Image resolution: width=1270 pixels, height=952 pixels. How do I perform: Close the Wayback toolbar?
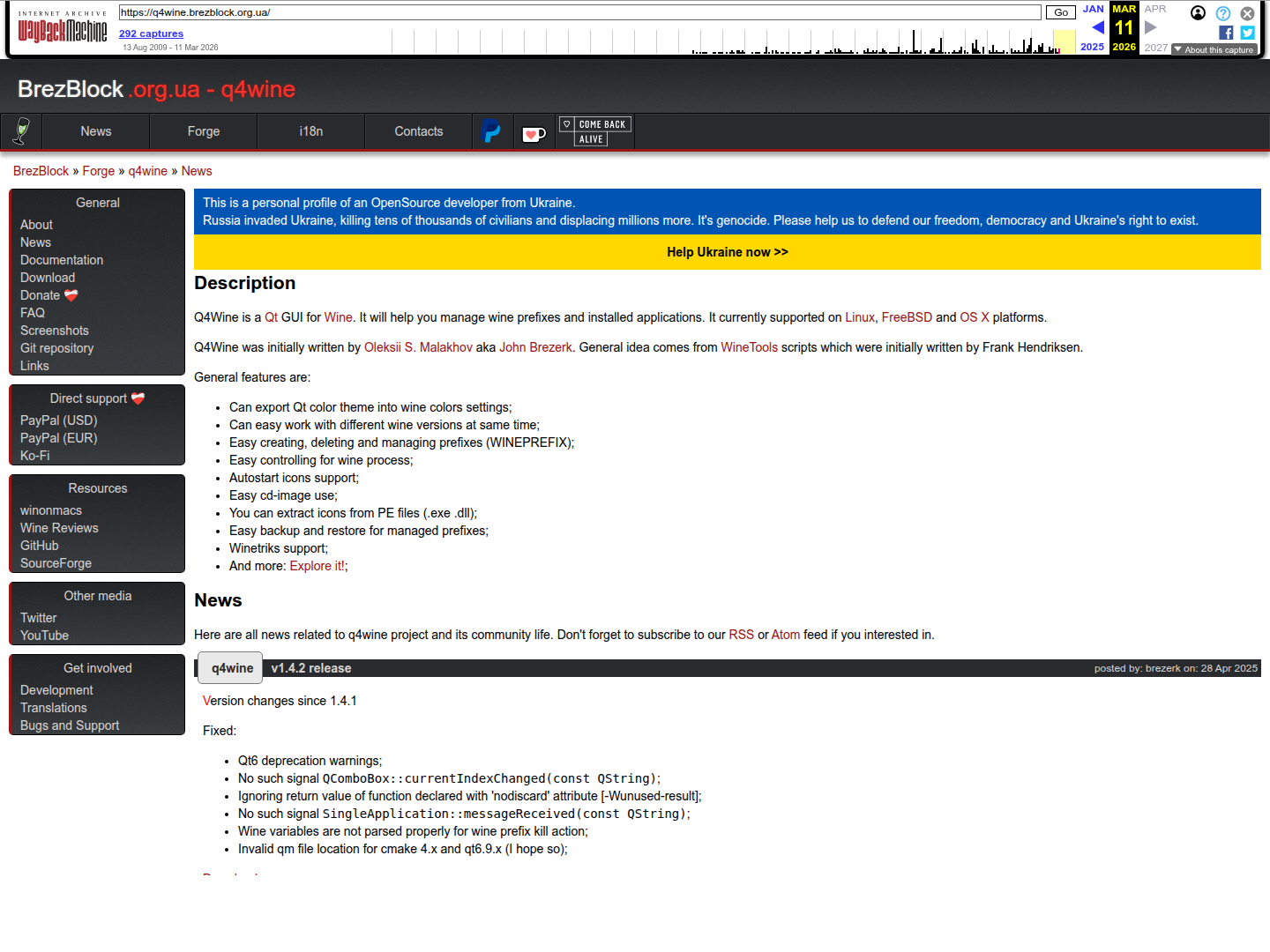[1247, 13]
